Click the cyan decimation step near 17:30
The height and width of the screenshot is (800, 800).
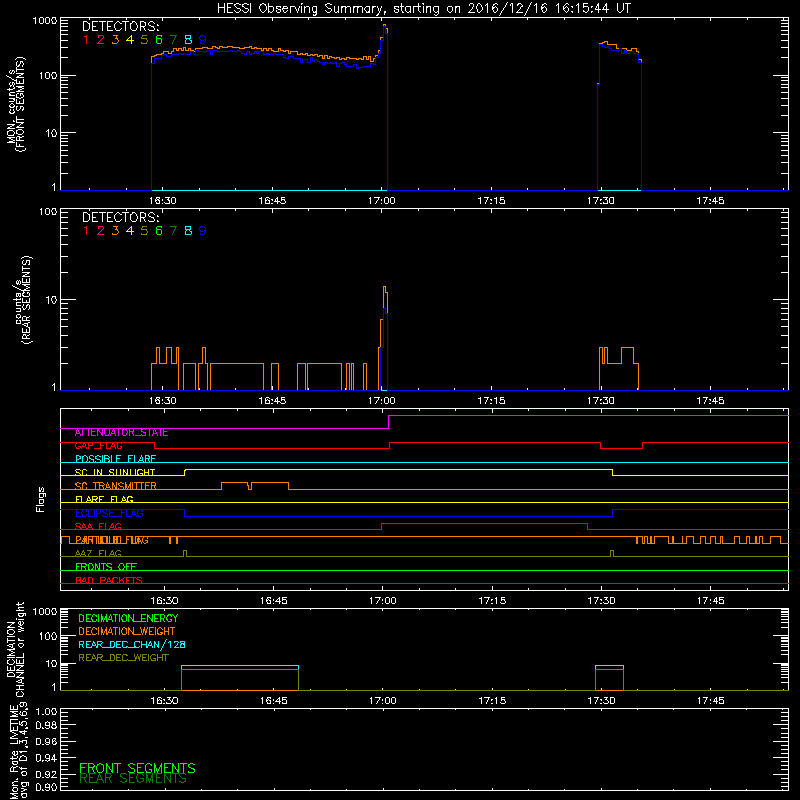click(609, 666)
